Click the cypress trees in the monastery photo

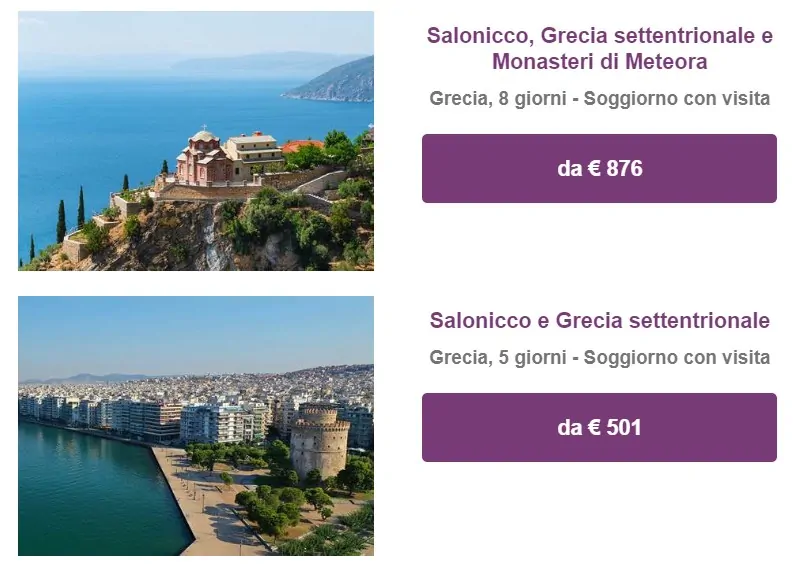[x=62, y=220]
